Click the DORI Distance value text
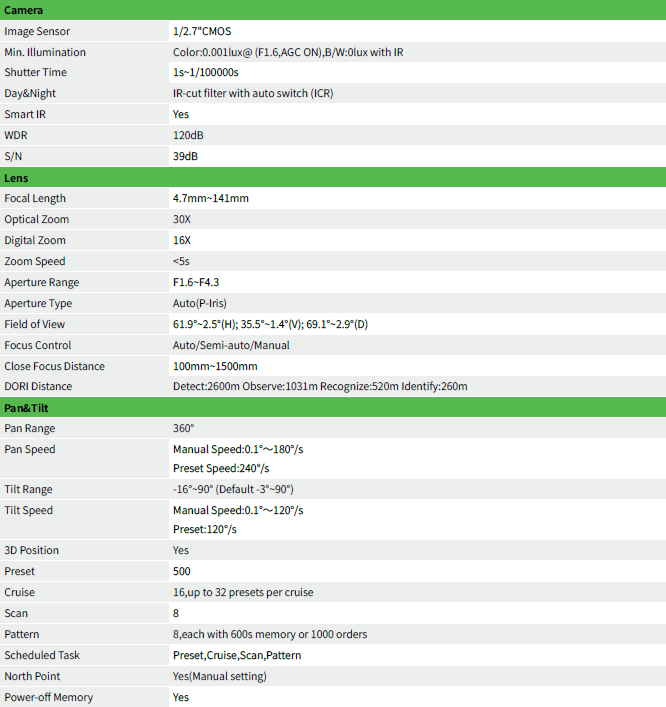 coord(320,386)
